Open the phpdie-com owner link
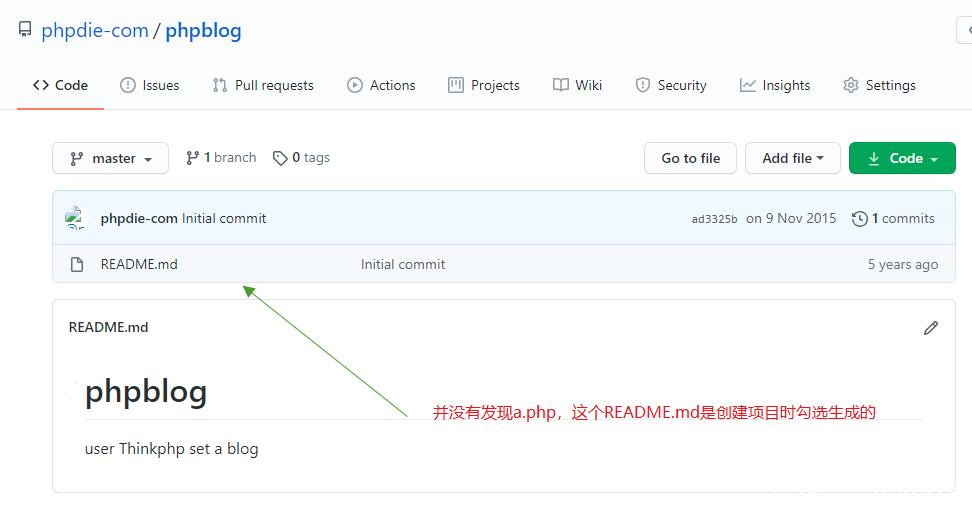 (x=95, y=30)
